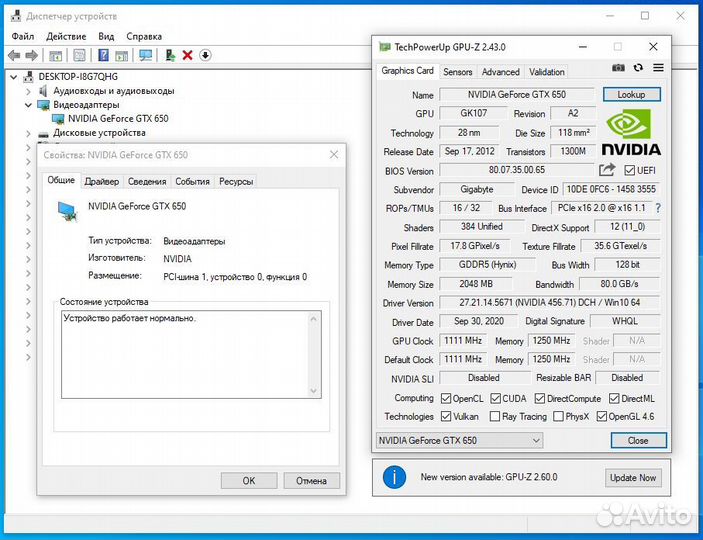Click the NVIDIA logo in GPU-Z
The width and height of the screenshot is (703, 540).
point(631,133)
